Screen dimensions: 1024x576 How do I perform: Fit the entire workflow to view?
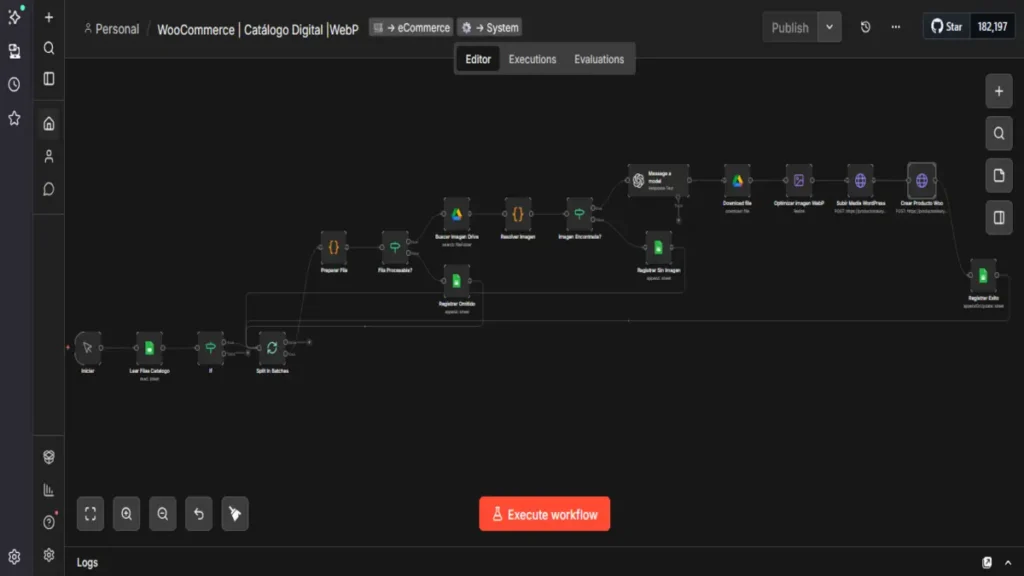[x=90, y=513]
